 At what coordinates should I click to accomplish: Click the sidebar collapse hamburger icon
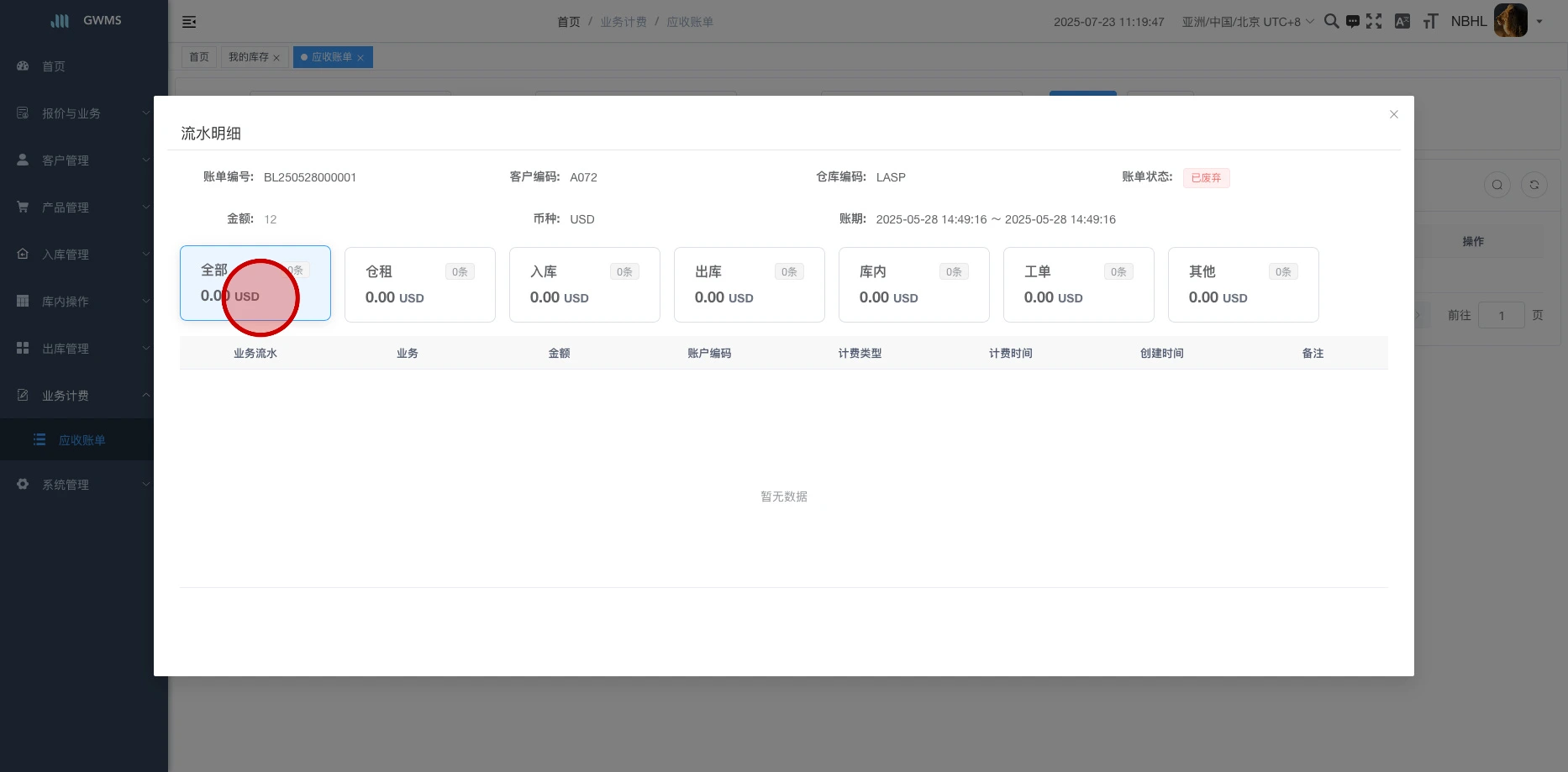pyautogui.click(x=189, y=22)
